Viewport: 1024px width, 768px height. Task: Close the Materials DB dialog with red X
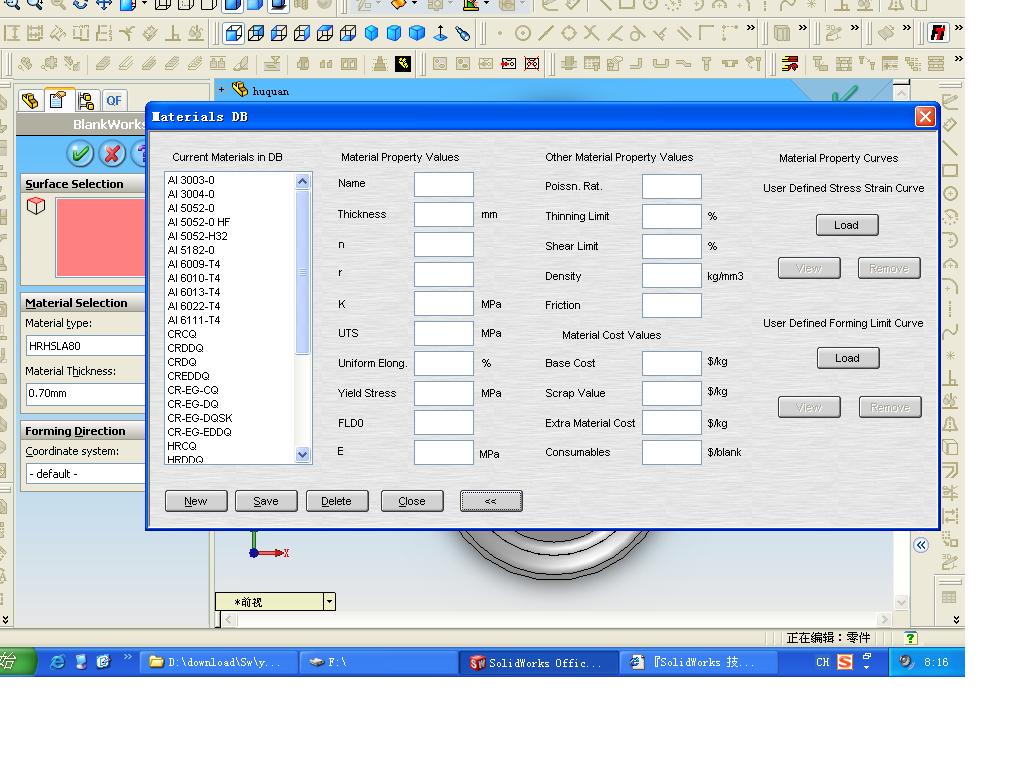[x=925, y=117]
